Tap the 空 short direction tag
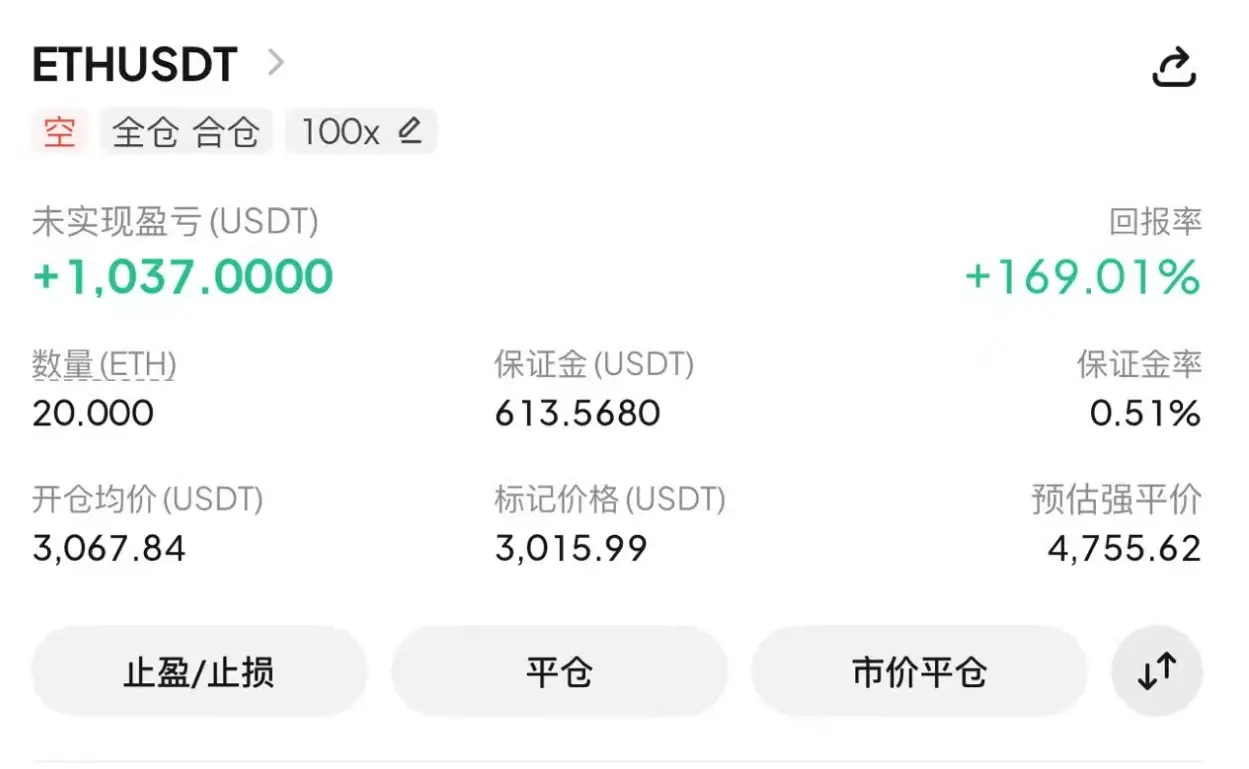Viewport: 1249px width, 769px height. tap(60, 132)
